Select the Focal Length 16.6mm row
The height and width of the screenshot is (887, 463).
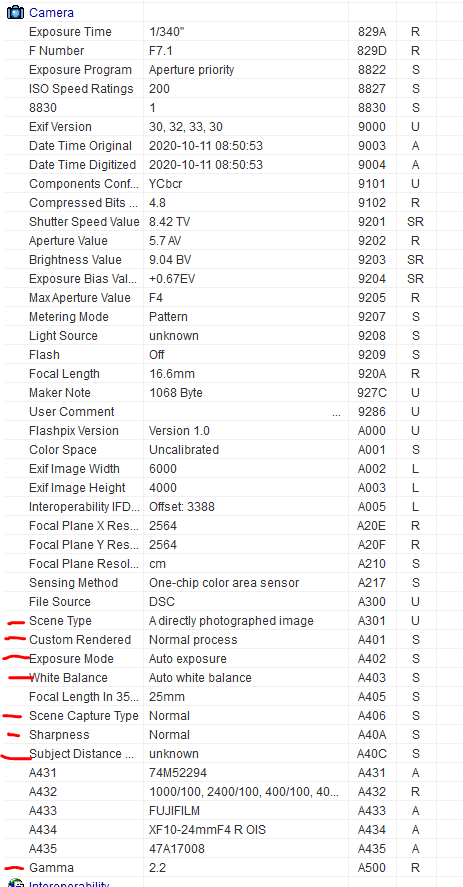click(x=232, y=374)
